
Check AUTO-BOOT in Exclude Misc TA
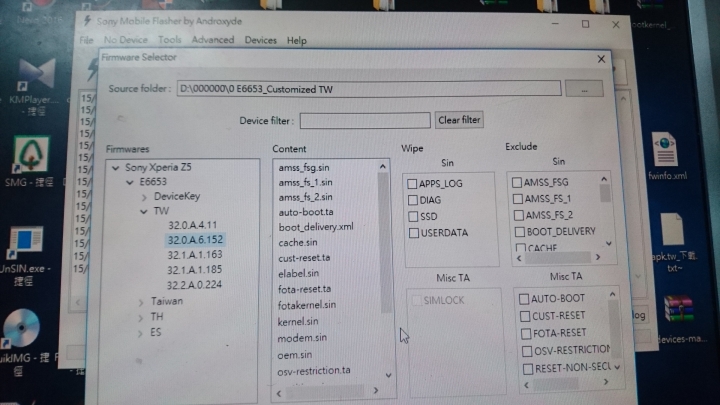pos(524,299)
